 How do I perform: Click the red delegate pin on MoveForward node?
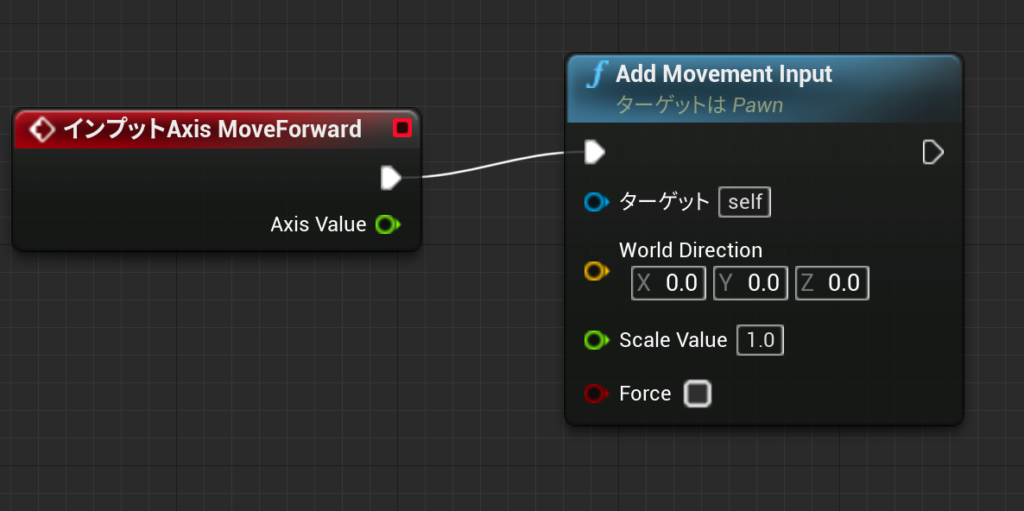click(402, 128)
